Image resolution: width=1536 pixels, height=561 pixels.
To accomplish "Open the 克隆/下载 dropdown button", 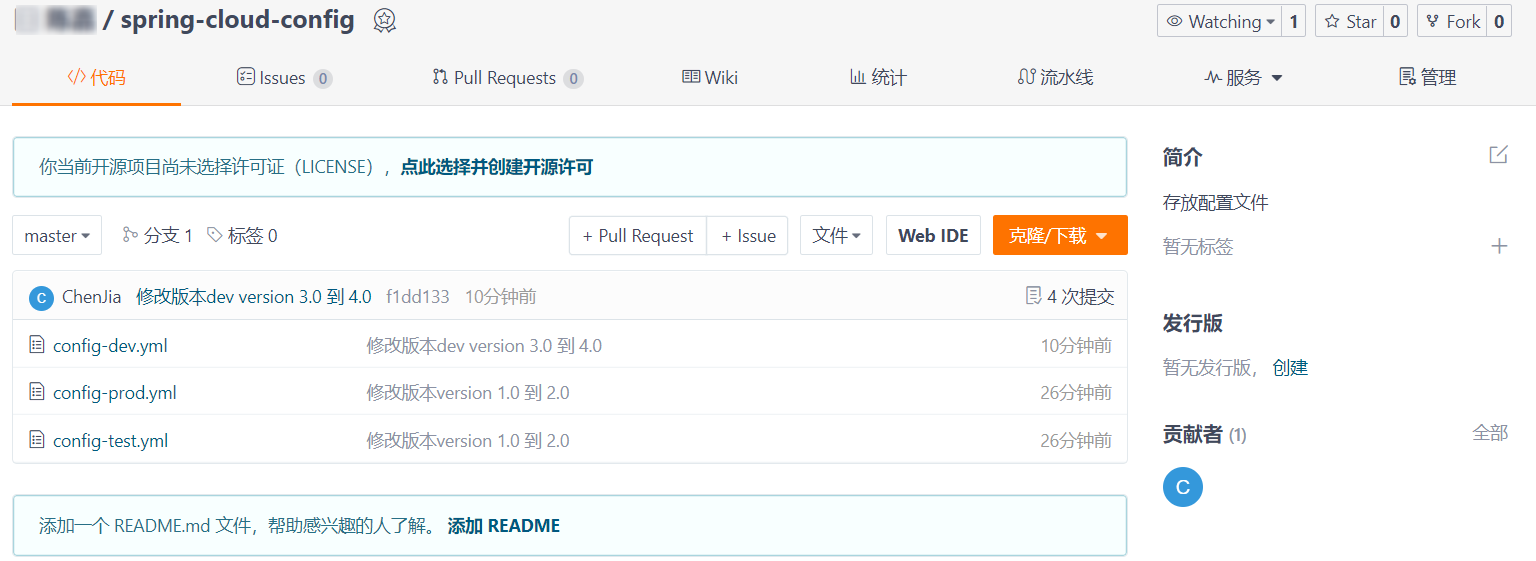I will (1060, 235).
